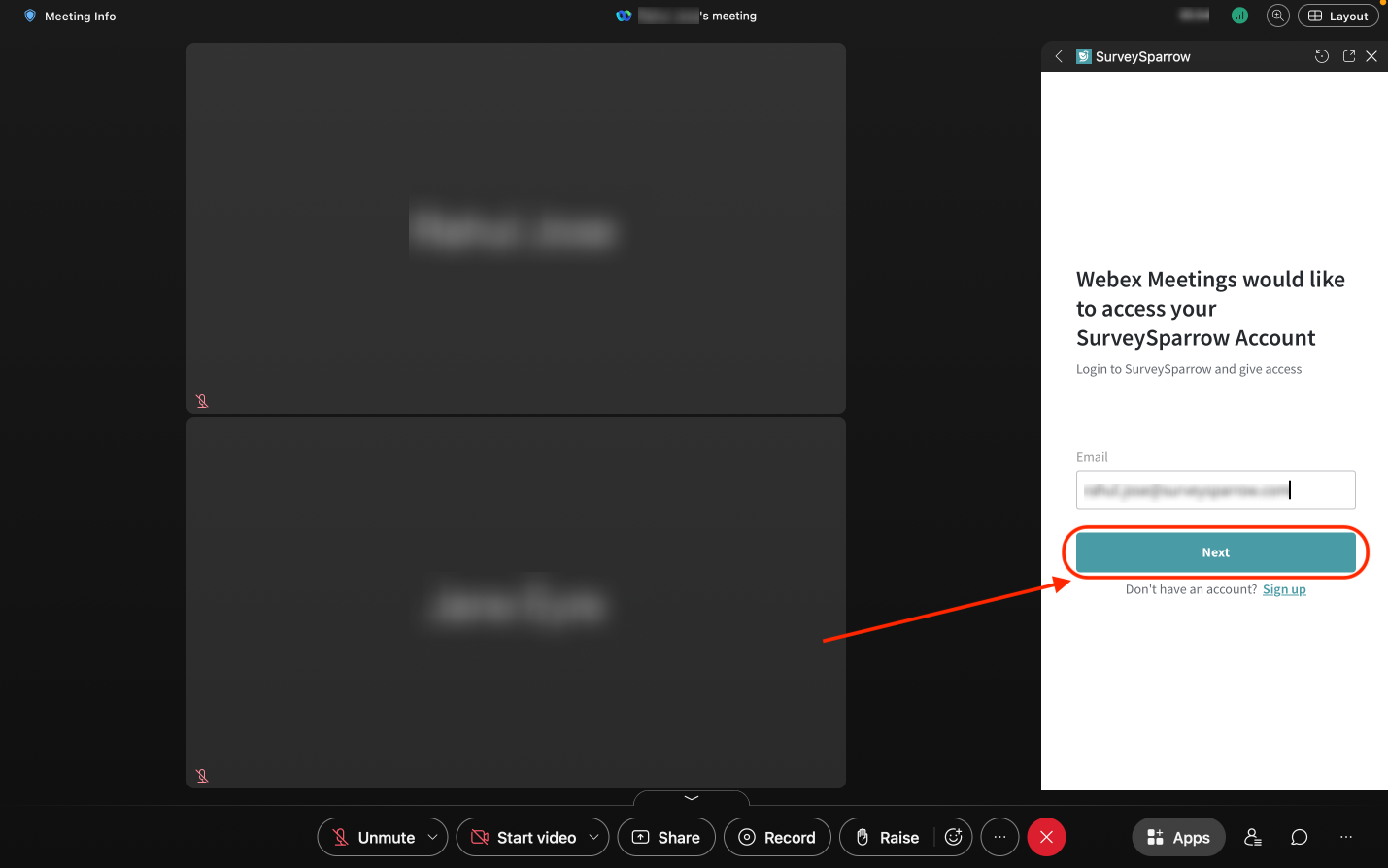Pop out SurveySparrow panel to new window
Image resolution: width=1388 pixels, height=868 pixels.
(1348, 56)
